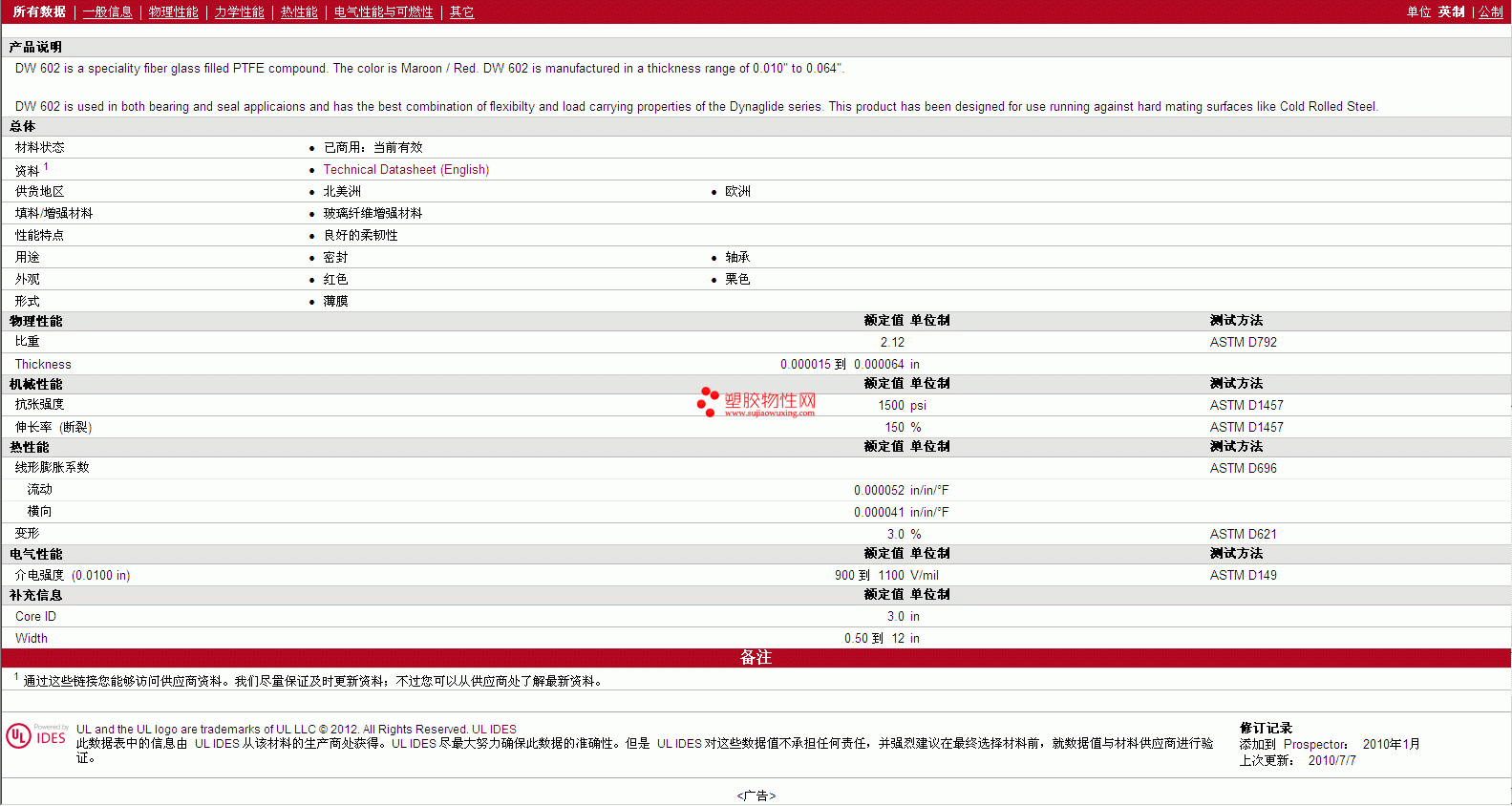Click the ASTM D792 test method

pos(1244,342)
